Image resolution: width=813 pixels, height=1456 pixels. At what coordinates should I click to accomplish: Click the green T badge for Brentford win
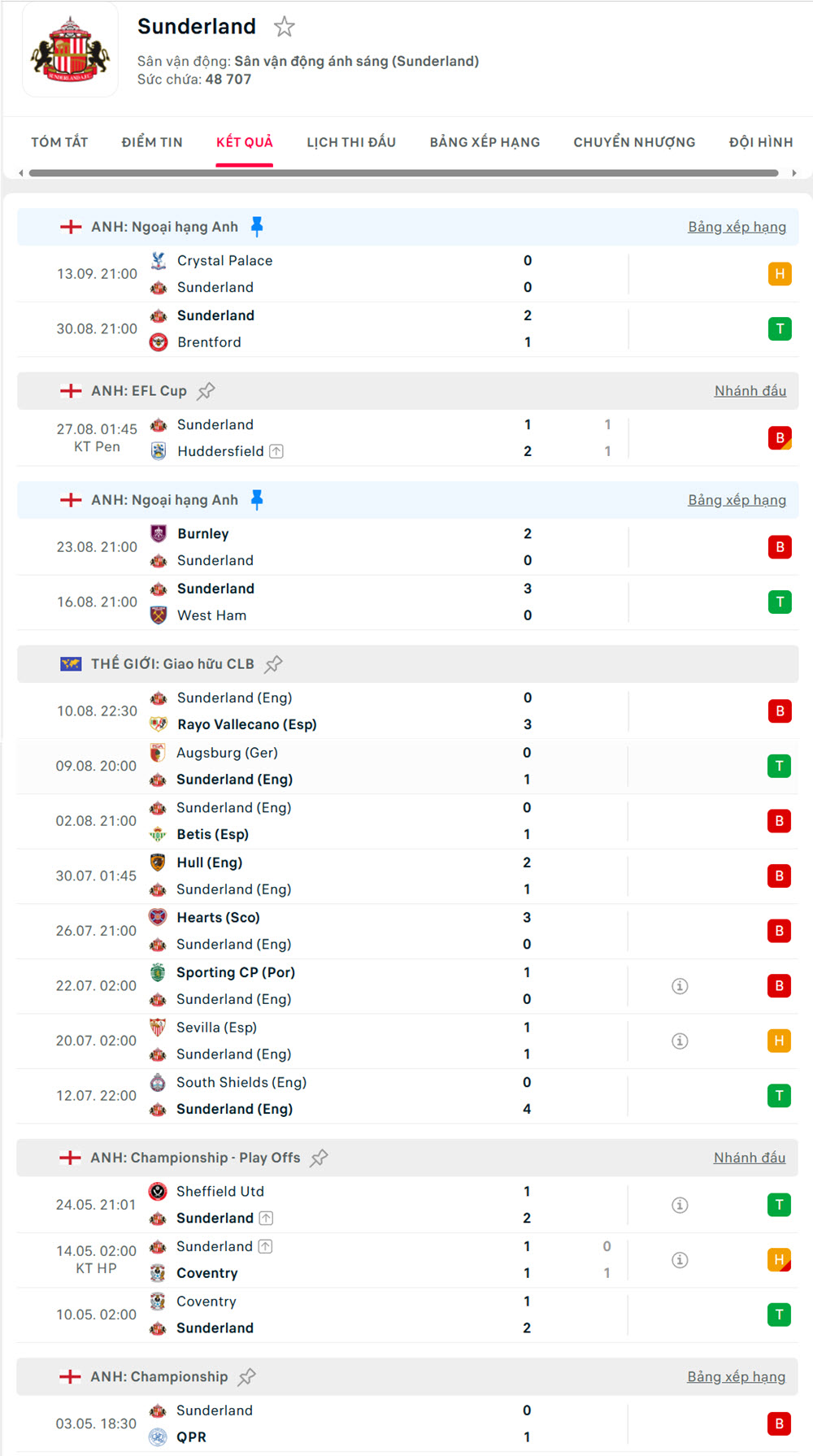point(780,328)
